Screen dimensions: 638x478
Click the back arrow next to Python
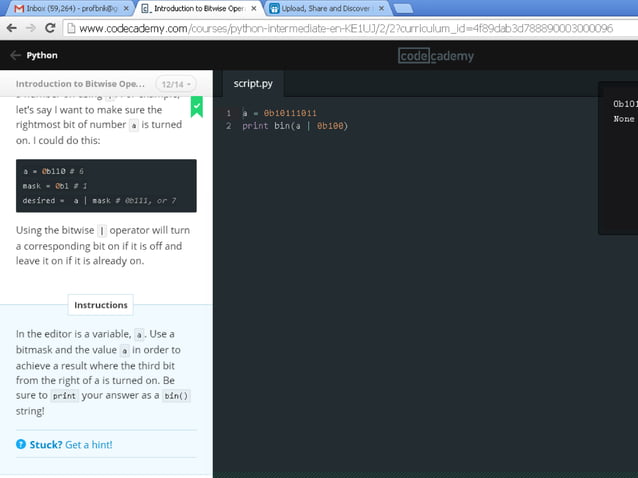point(15,55)
